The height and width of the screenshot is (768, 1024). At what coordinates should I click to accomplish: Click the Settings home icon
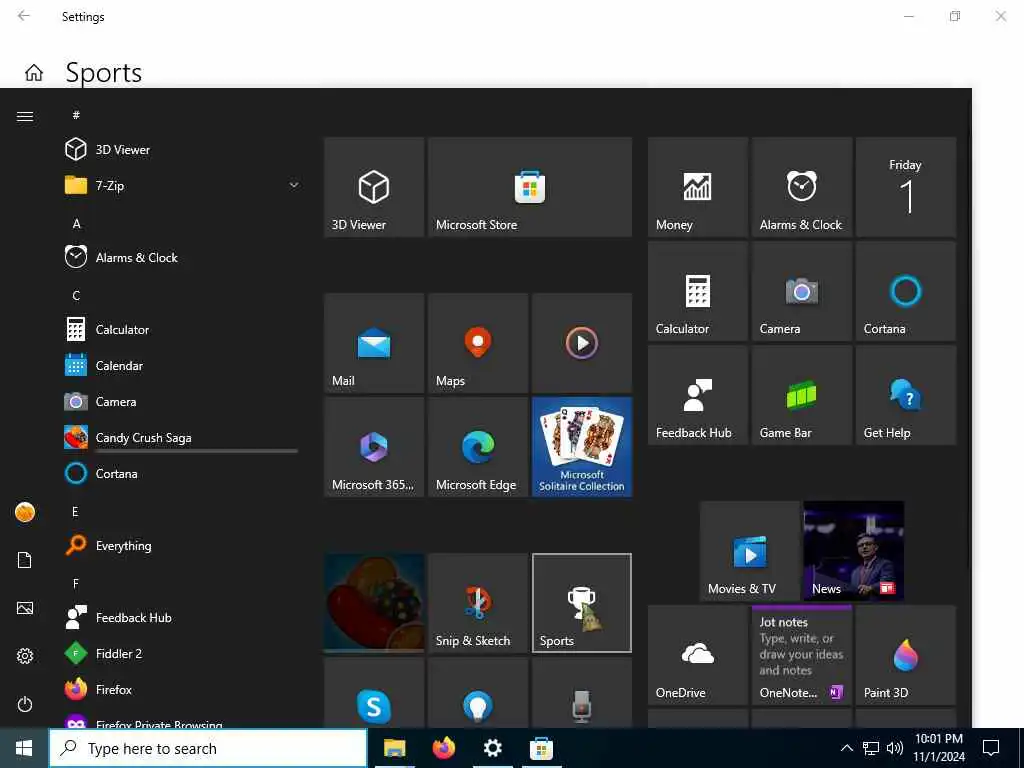(x=34, y=72)
